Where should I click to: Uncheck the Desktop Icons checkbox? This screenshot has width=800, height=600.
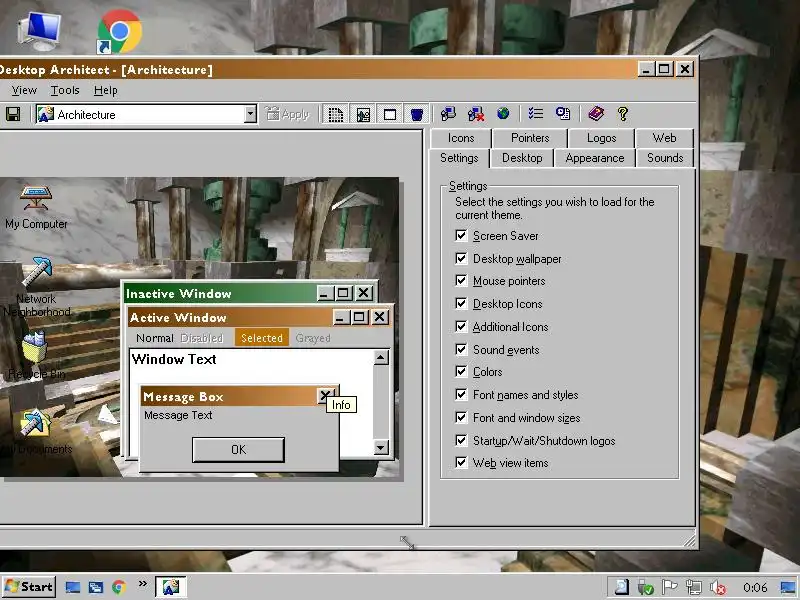[461, 304]
